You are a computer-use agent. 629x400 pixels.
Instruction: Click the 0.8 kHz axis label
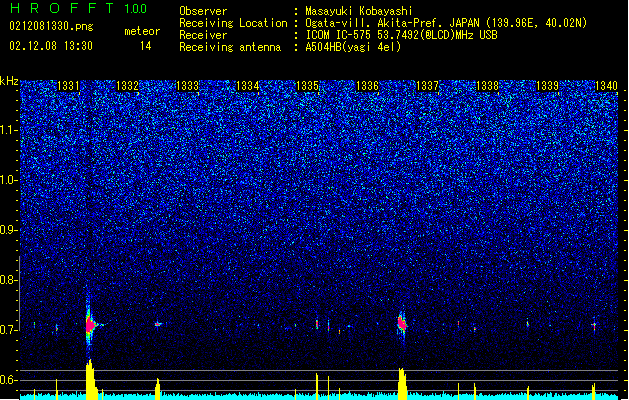tap(9, 280)
